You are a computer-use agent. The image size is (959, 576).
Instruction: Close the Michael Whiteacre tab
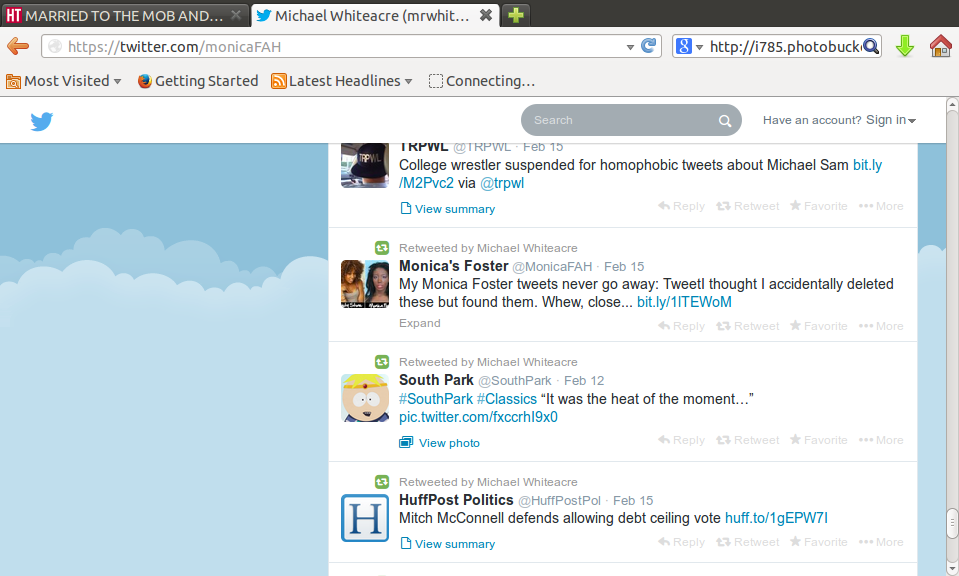[486, 15]
